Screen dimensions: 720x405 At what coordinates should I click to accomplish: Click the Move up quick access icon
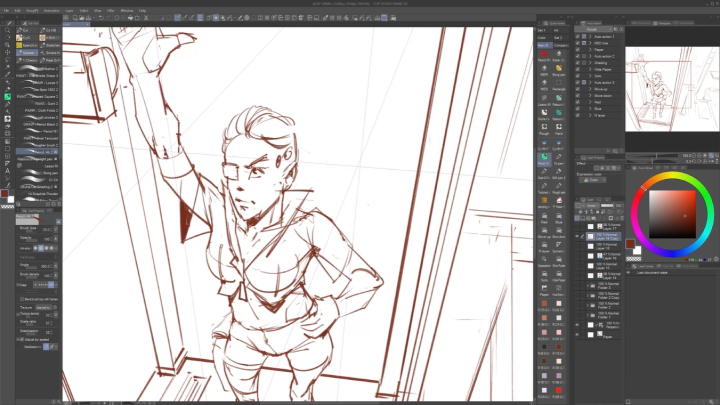coord(544,231)
